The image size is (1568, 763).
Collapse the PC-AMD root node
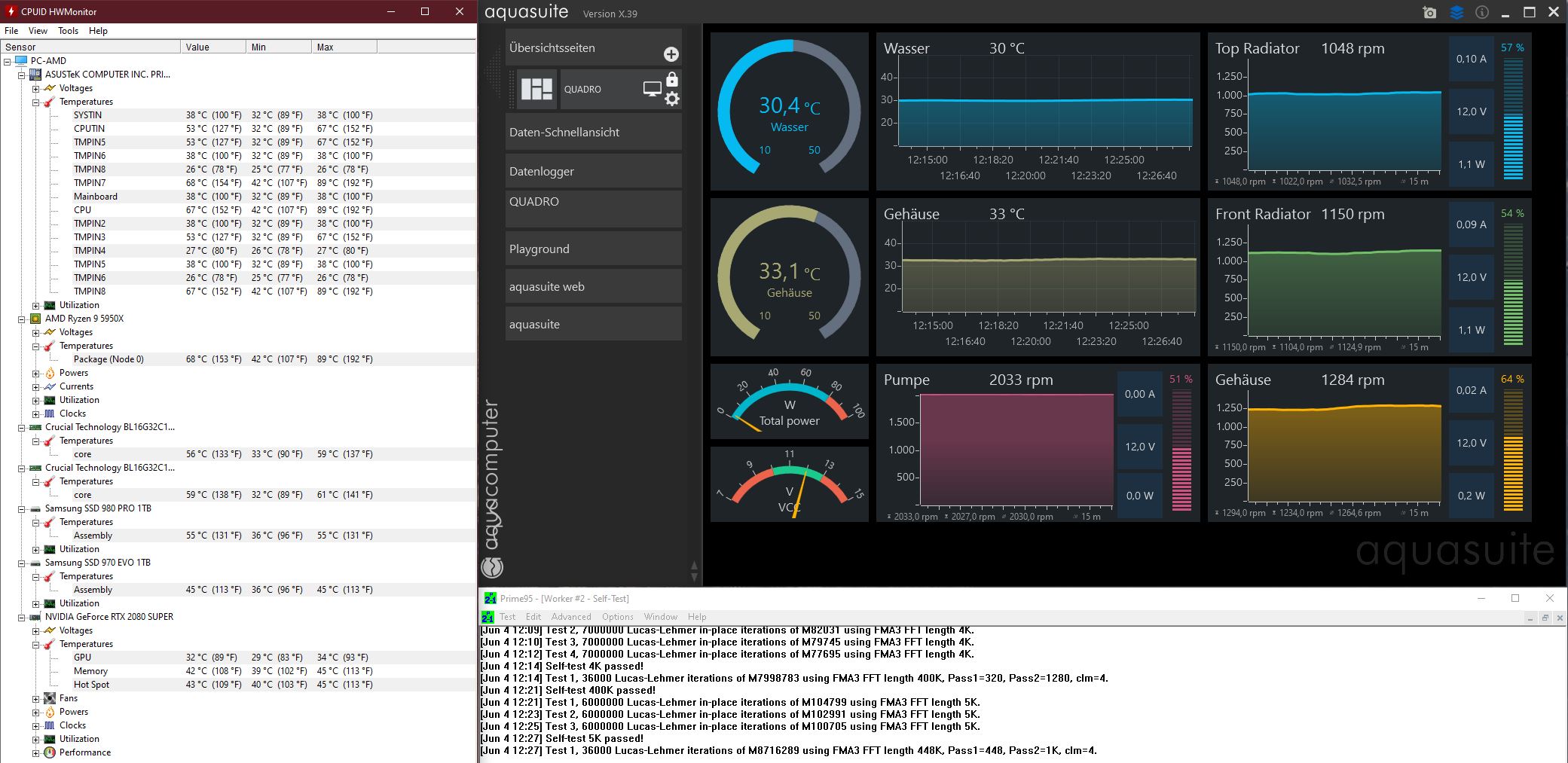8,61
